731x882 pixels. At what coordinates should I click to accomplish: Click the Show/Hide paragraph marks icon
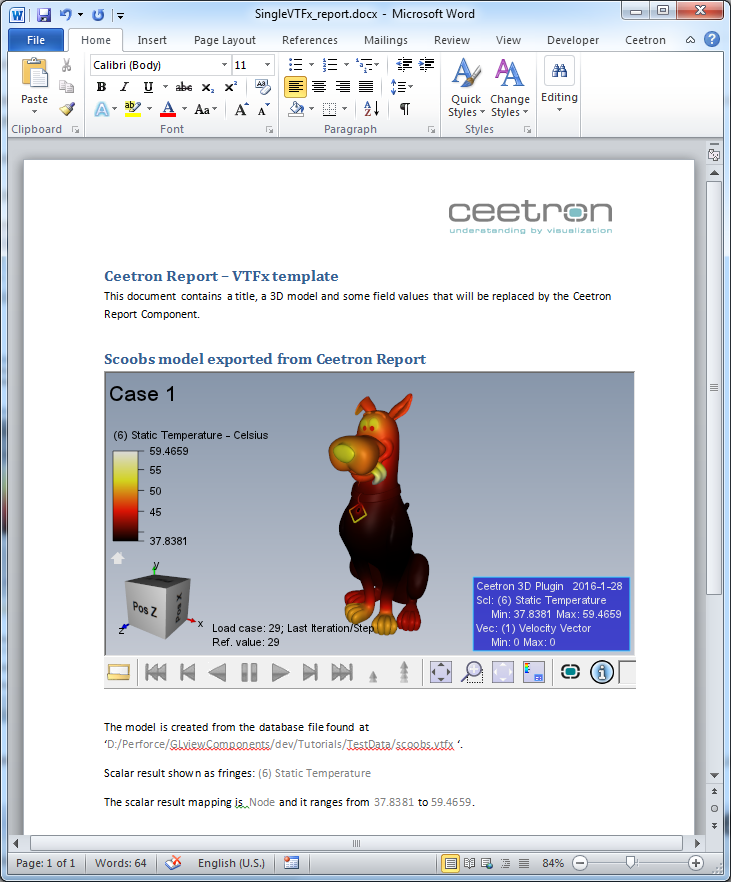point(404,109)
